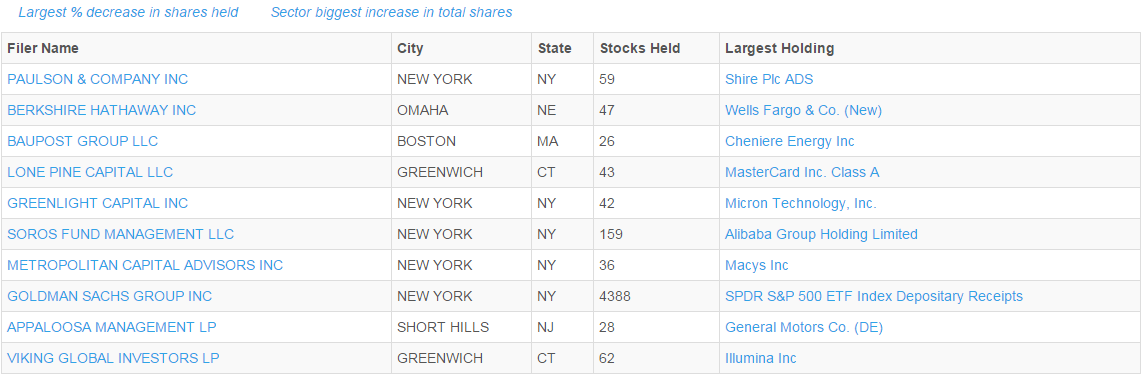The image size is (1143, 376).
Task: Click GREENLIGHT CAPITAL INC filer name
Action: (x=98, y=203)
